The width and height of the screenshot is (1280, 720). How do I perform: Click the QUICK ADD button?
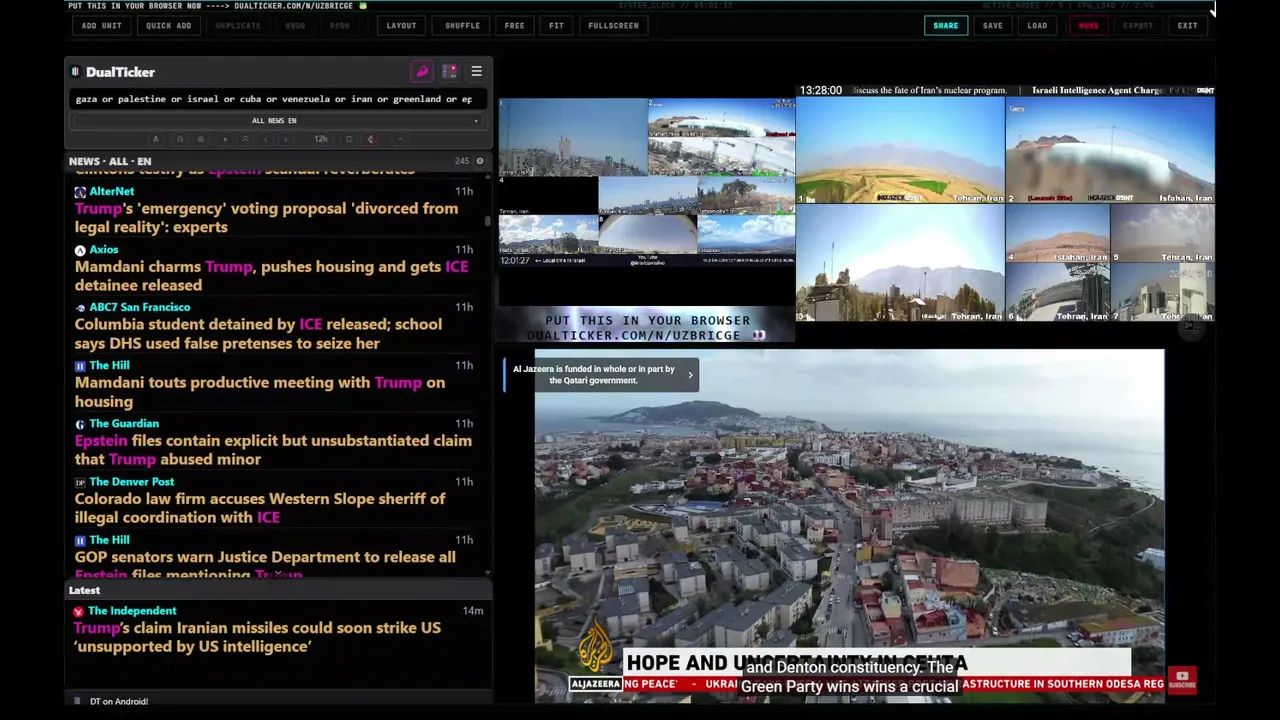coord(168,25)
